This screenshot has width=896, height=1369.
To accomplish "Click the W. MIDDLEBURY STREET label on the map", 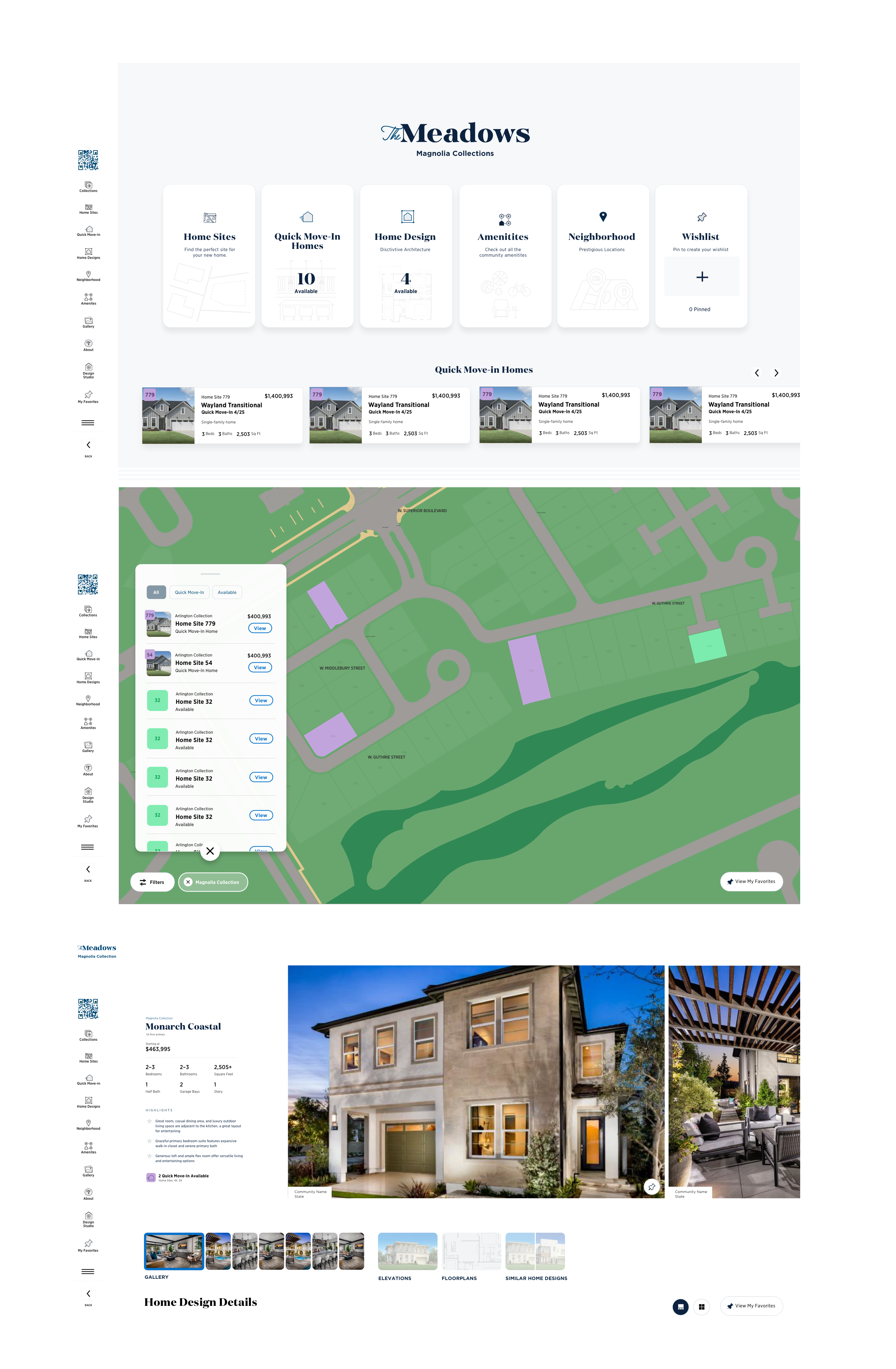I will click(x=342, y=668).
